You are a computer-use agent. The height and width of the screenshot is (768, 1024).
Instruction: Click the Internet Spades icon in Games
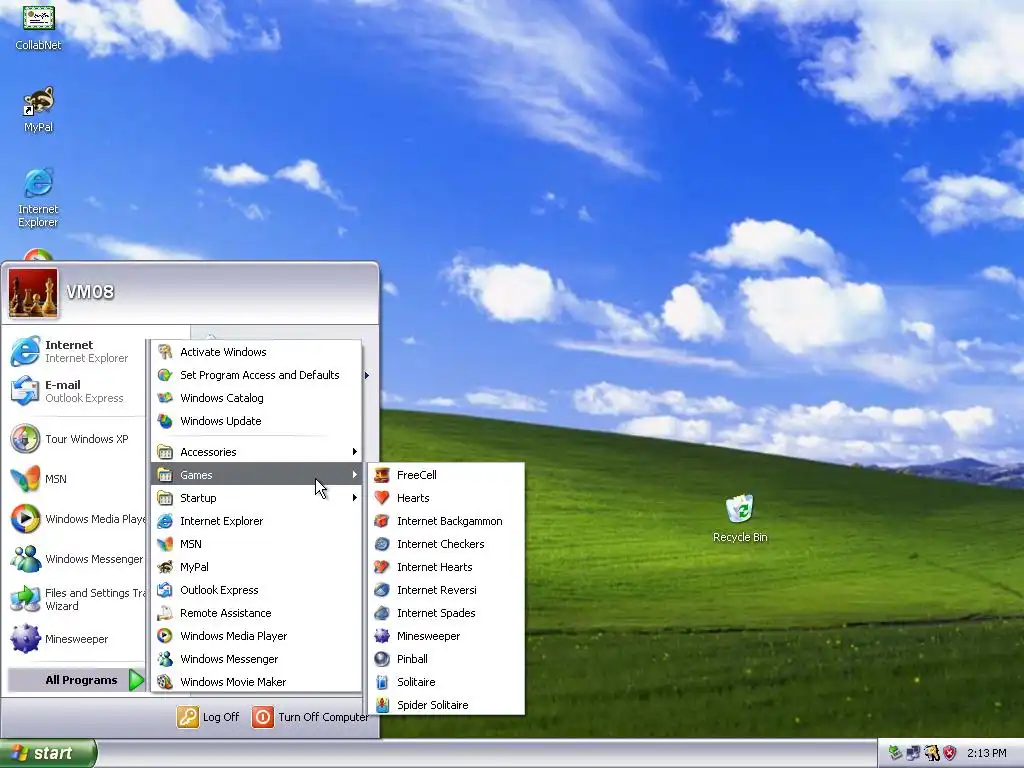tap(382, 613)
